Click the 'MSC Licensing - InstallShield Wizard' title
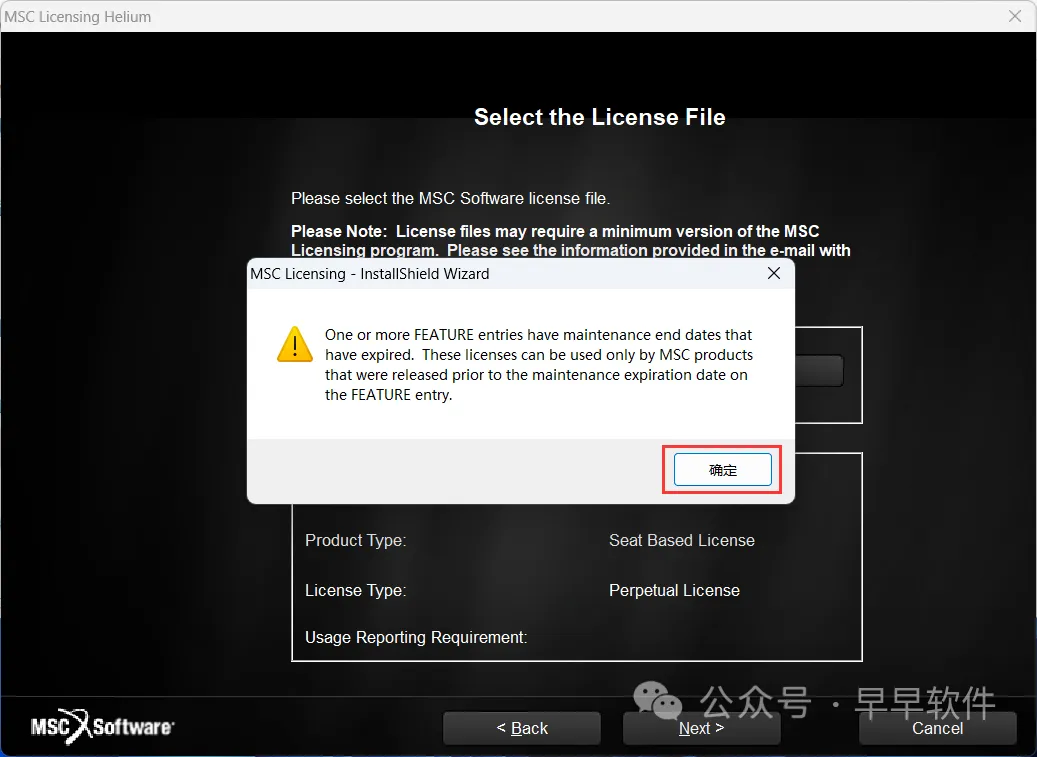The height and width of the screenshot is (757, 1037). coord(370,274)
